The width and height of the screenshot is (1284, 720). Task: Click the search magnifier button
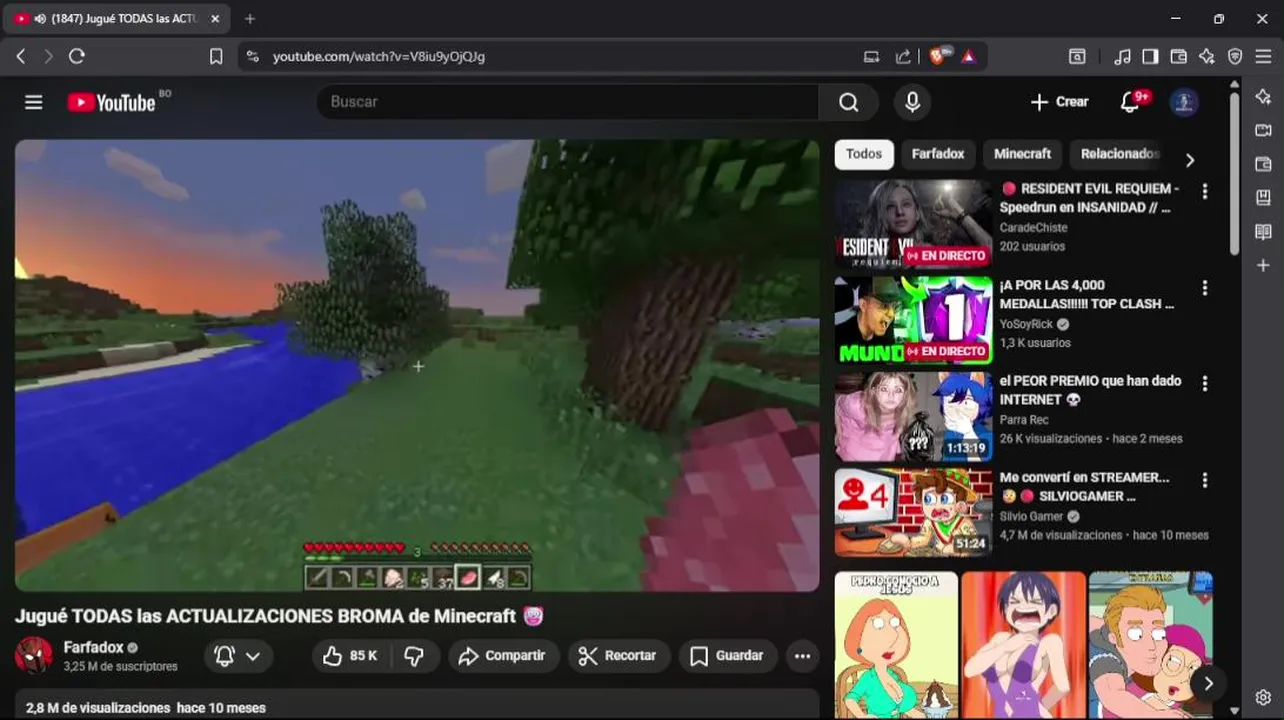pos(849,102)
